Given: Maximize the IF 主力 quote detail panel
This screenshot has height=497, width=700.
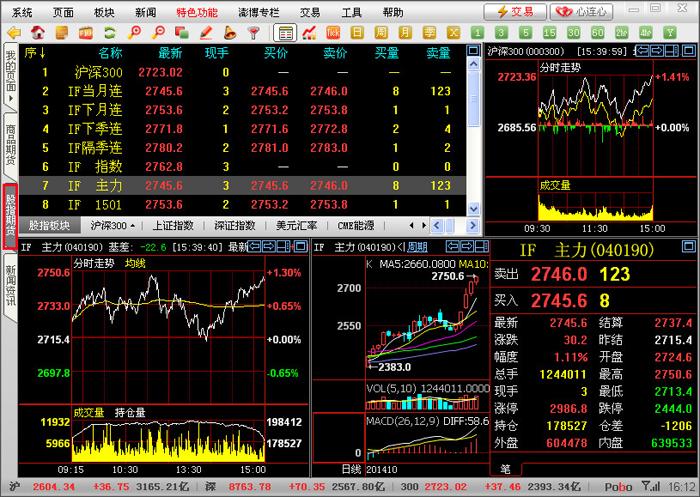Looking at the screenshot, I should click(689, 246).
